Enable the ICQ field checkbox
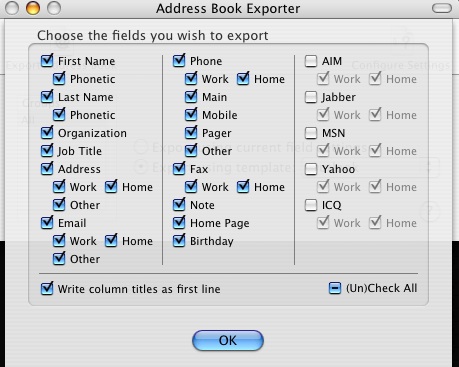Image resolution: width=459 pixels, height=367 pixels. (x=311, y=205)
